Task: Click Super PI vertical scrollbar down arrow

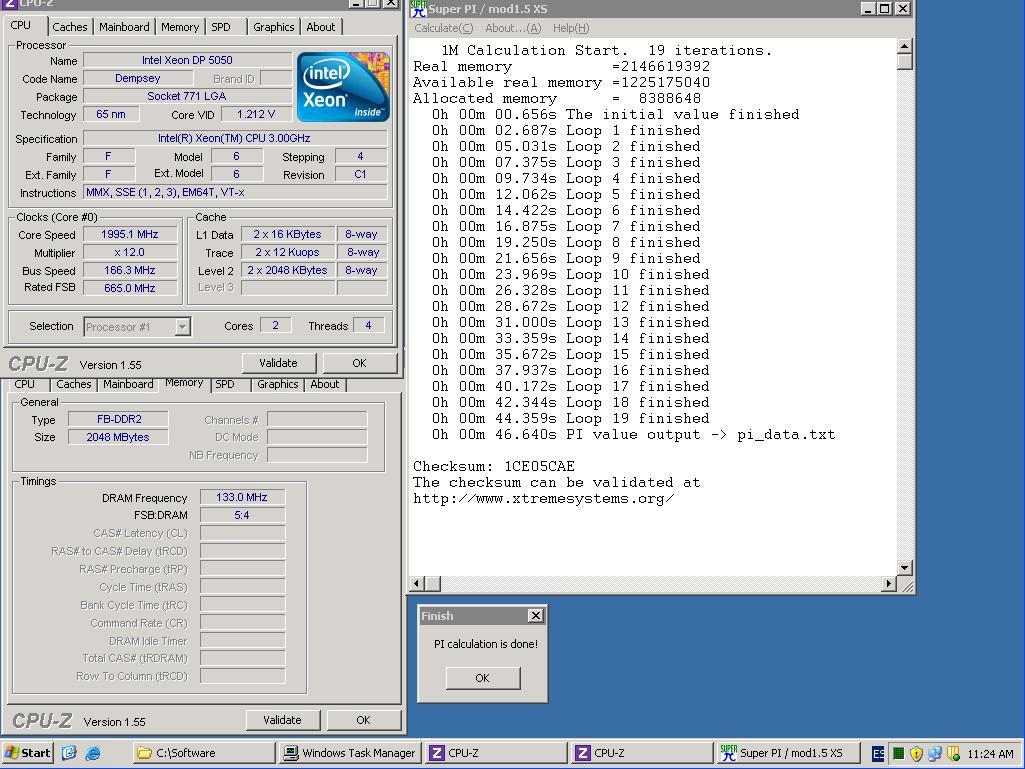Action: tap(905, 568)
